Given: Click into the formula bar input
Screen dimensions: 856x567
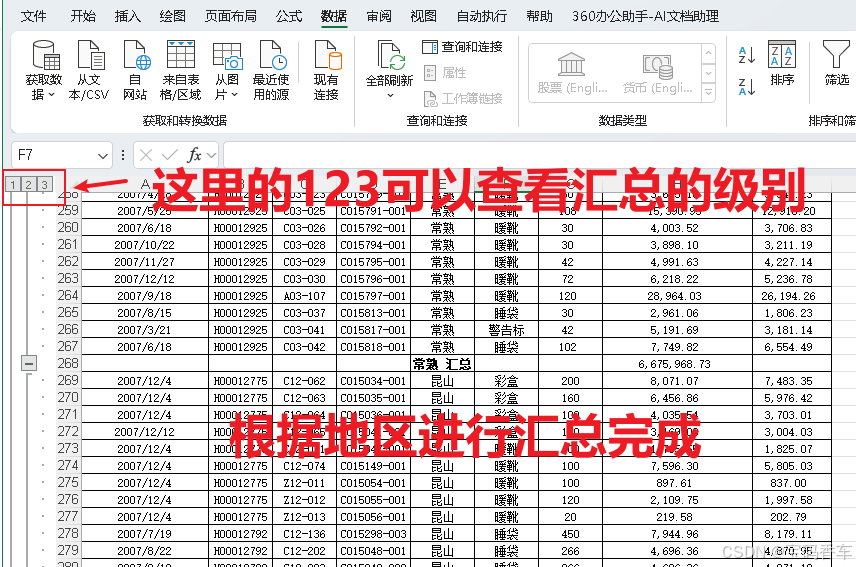Looking at the screenshot, I should (540, 156).
